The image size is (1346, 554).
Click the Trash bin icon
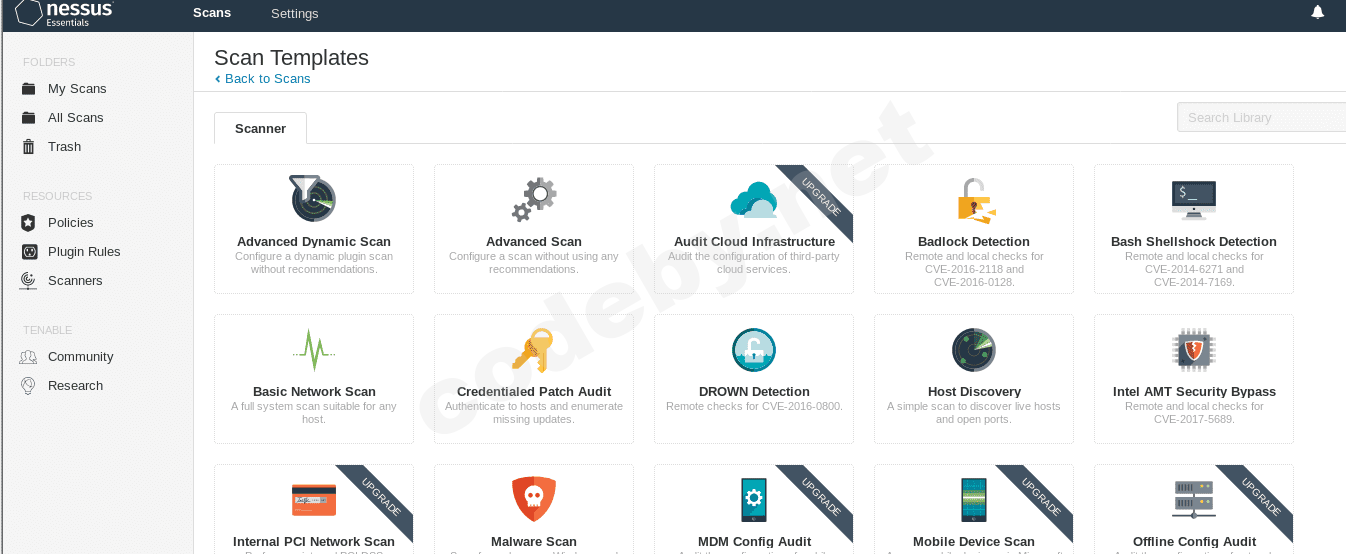click(29, 147)
